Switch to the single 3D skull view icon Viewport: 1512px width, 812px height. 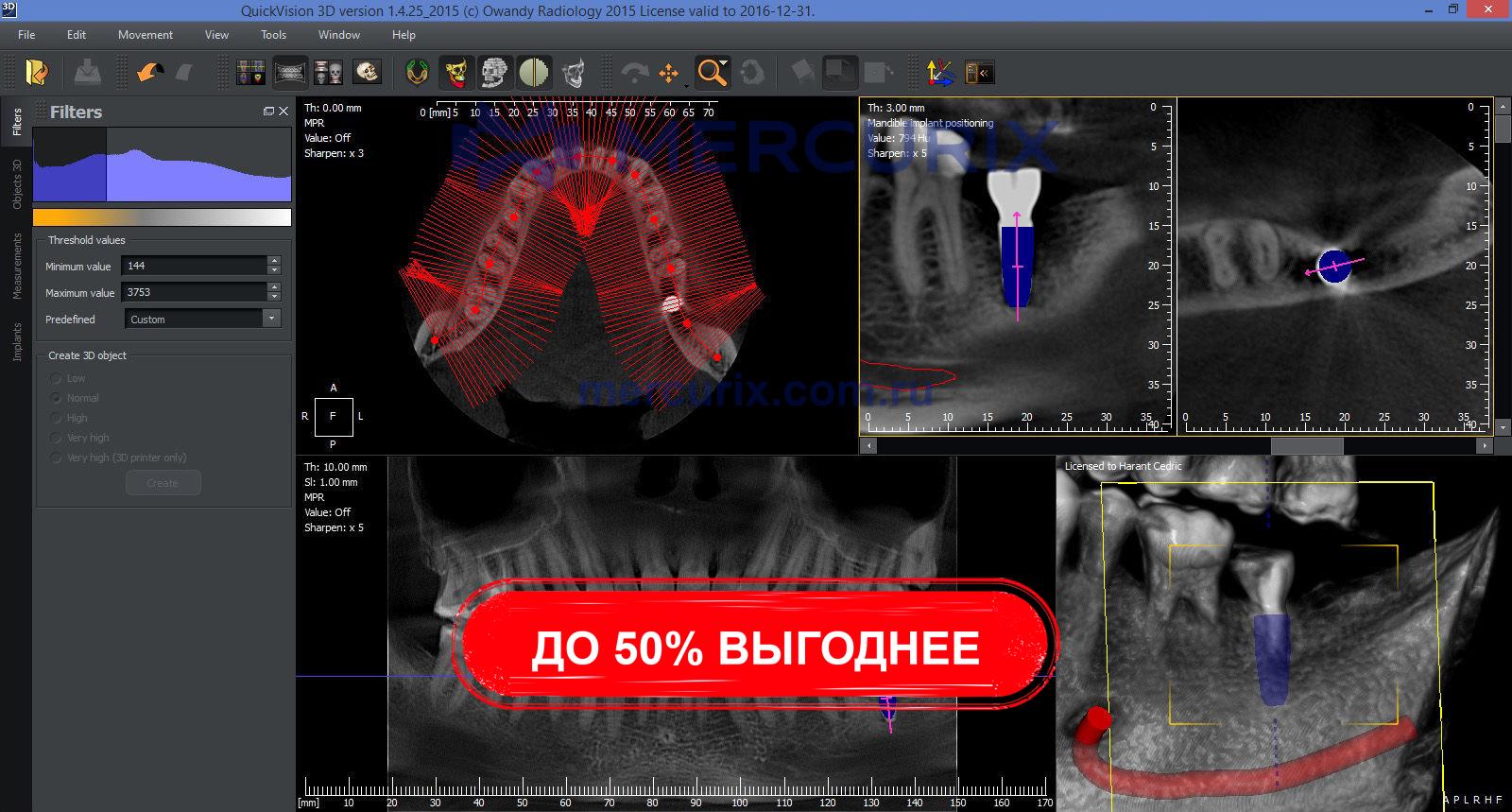[x=367, y=72]
